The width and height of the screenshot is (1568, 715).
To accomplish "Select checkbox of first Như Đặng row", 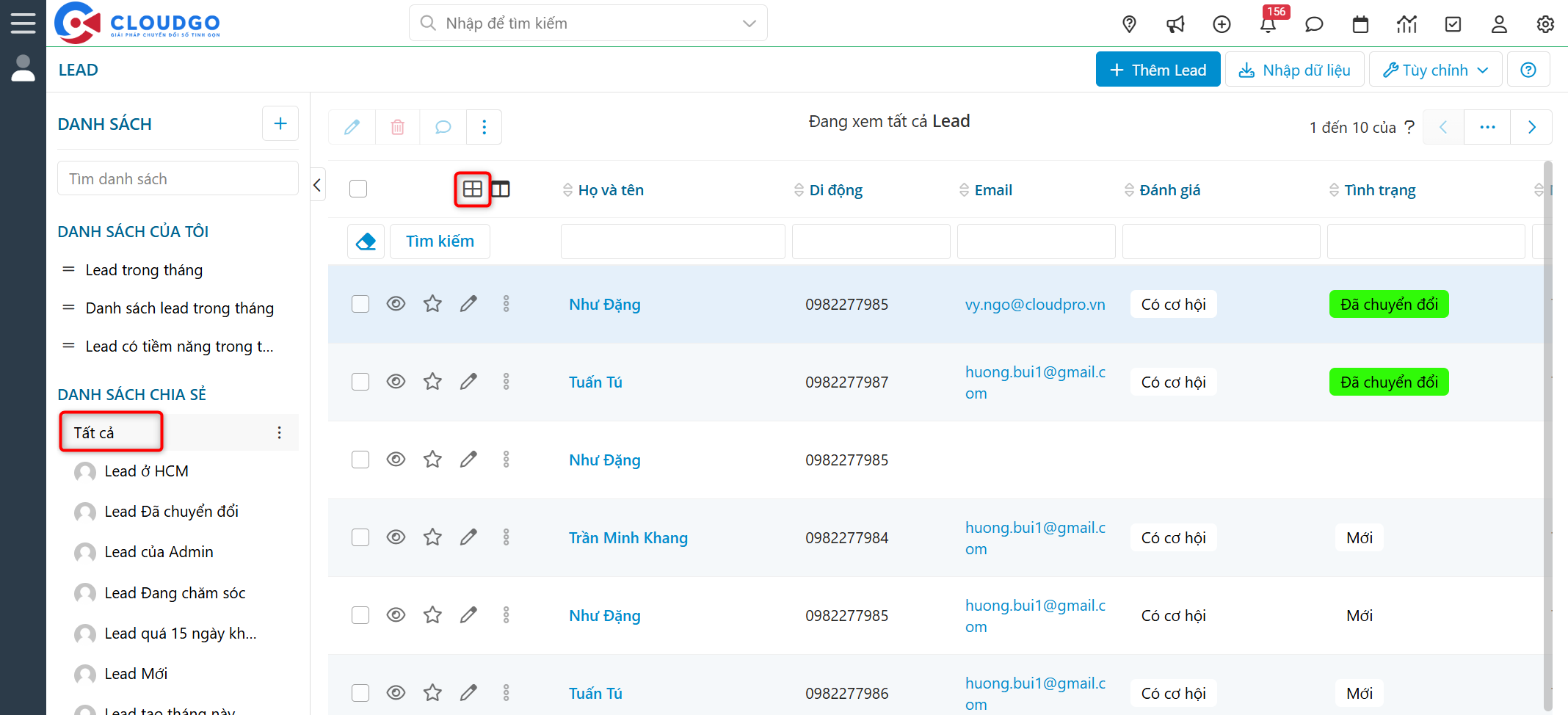I will click(x=360, y=304).
